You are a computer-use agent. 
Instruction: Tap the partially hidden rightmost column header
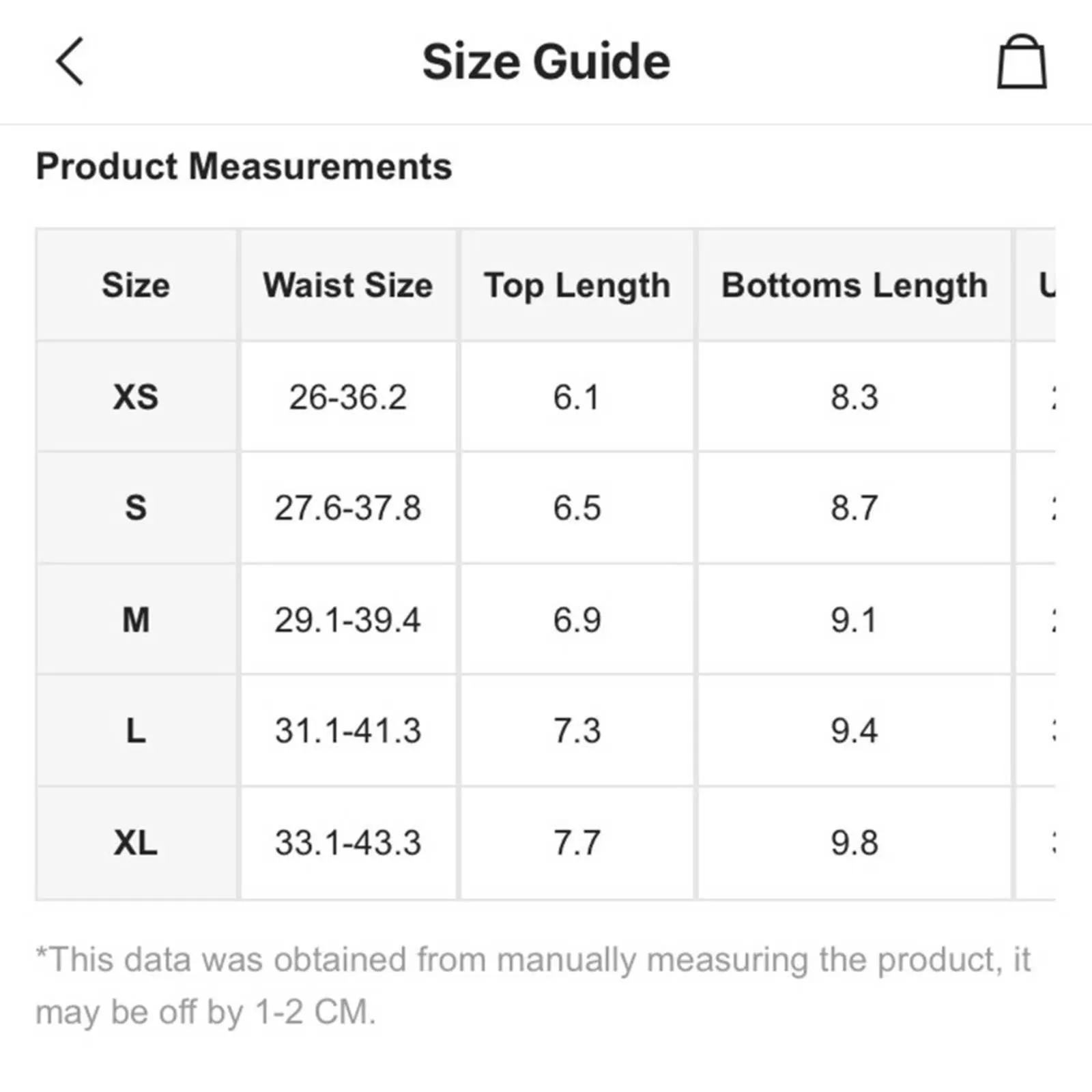1044,285
